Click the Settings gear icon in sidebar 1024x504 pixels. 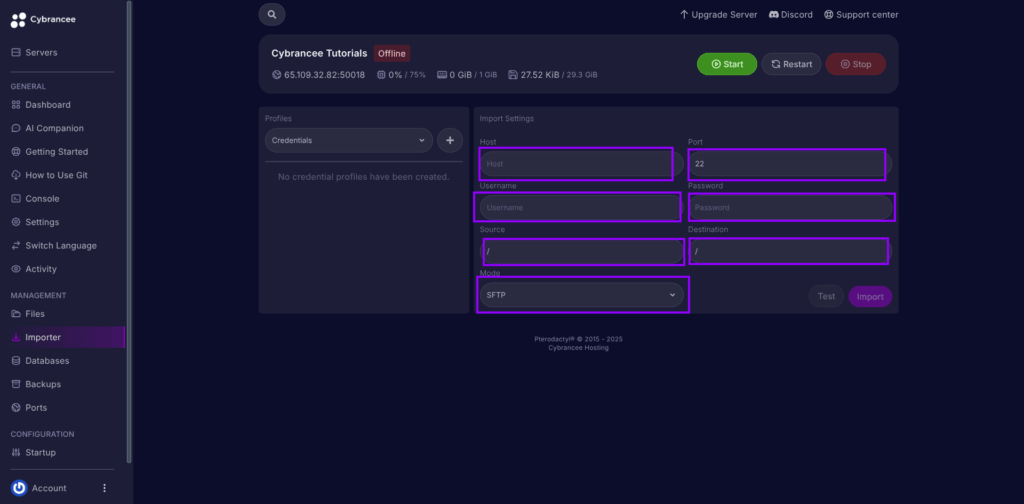click(16, 222)
